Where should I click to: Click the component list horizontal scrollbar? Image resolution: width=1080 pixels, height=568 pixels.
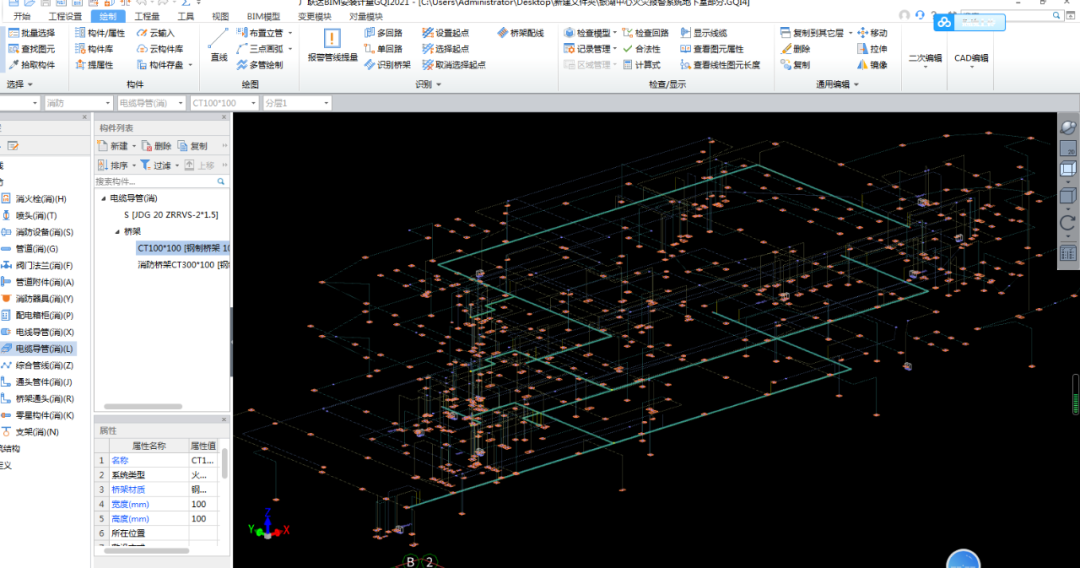143,406
